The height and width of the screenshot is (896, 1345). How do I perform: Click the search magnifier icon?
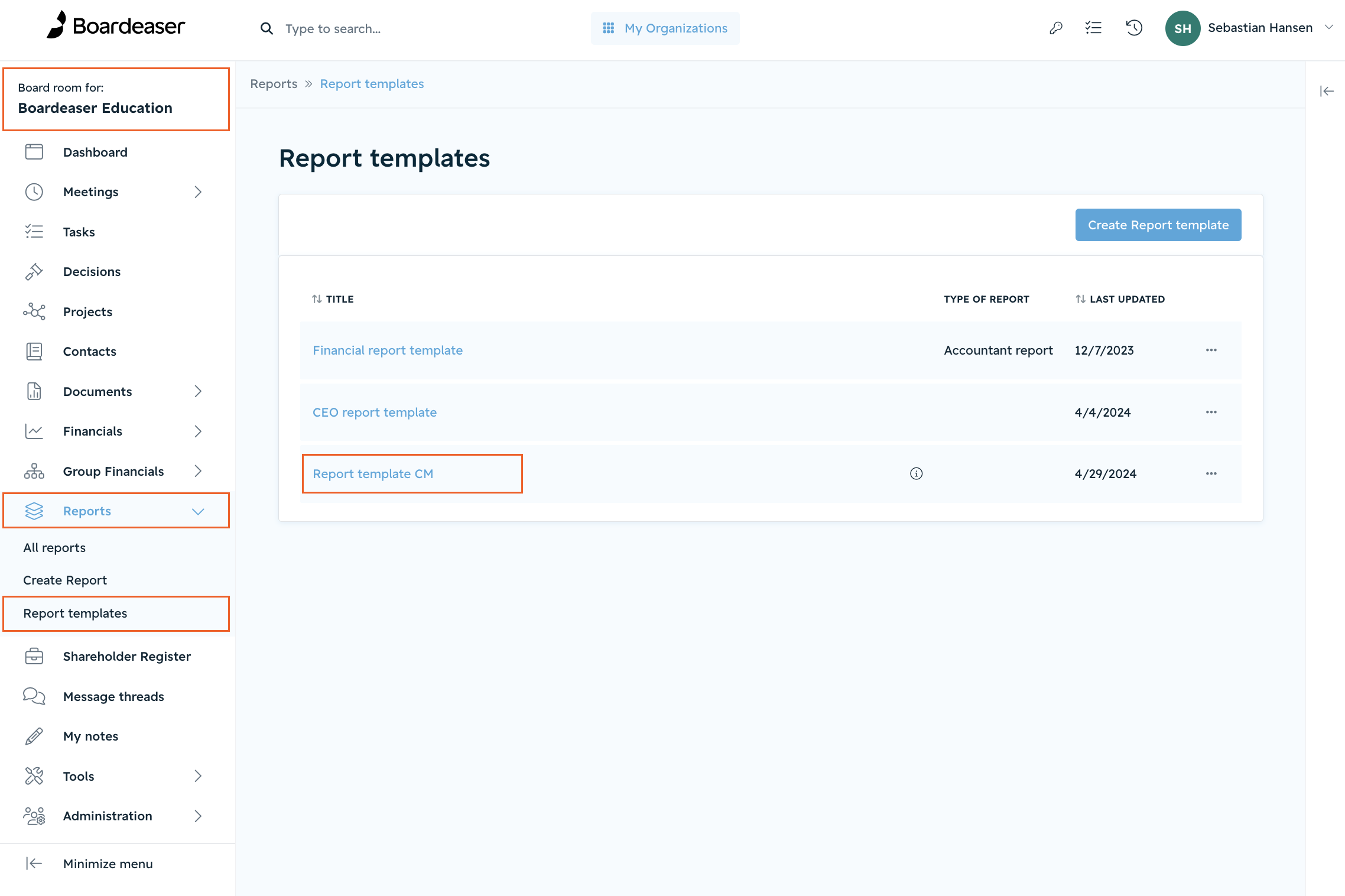pos(267,28)
